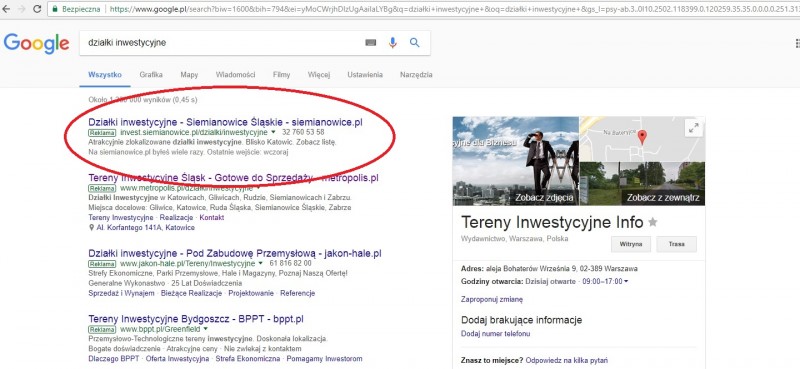800x369 pixels.
Task: Open the Wiadomości tab
Action: point(235,75)
